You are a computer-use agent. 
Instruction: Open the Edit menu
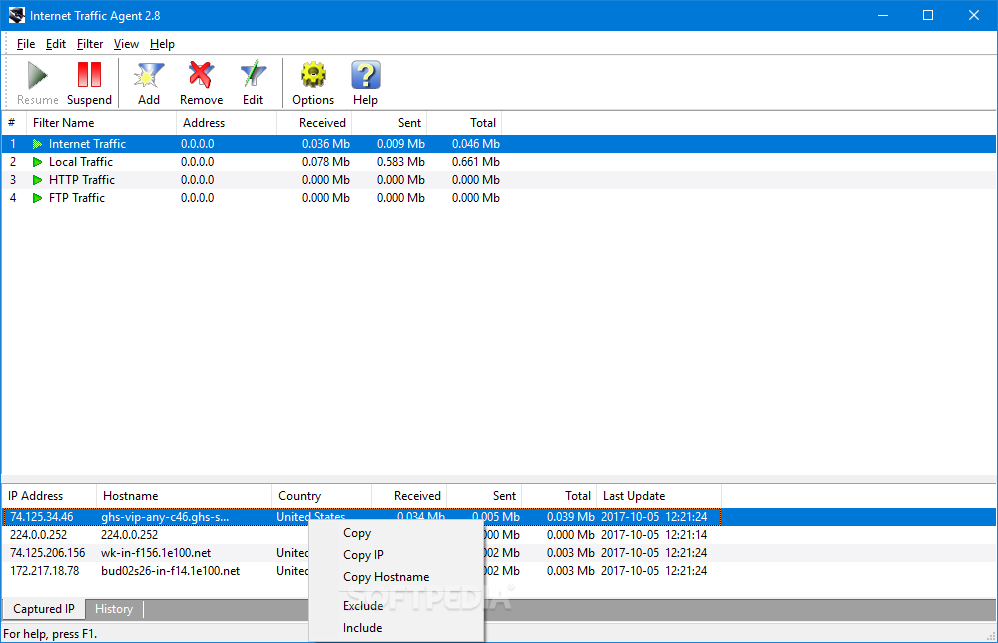point(55,44)
